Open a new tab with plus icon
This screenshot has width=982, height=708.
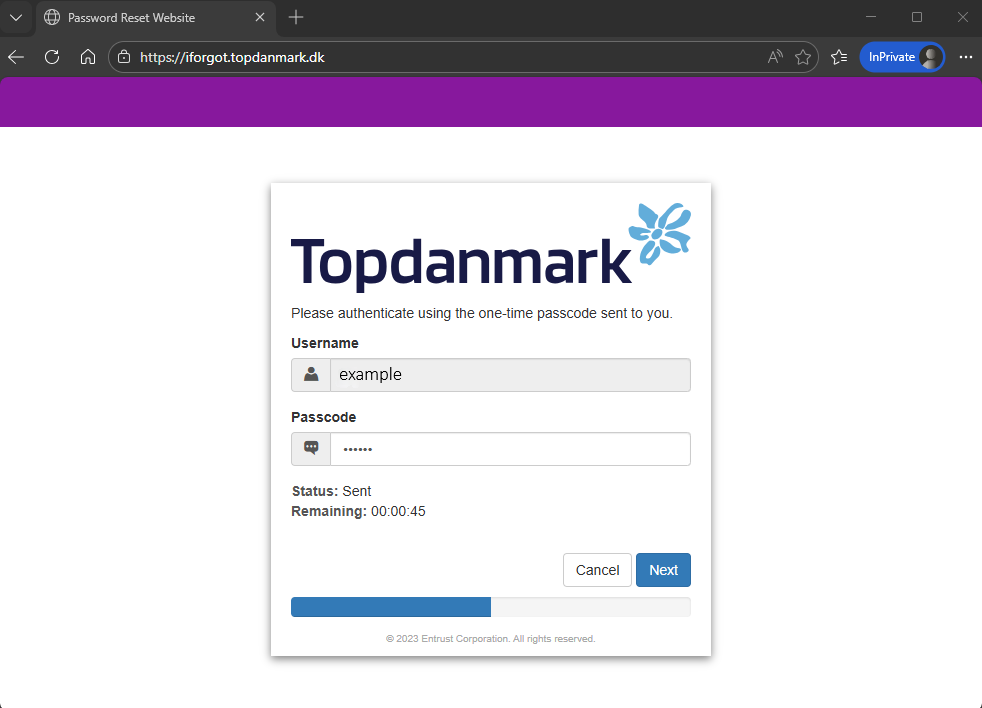296,18
